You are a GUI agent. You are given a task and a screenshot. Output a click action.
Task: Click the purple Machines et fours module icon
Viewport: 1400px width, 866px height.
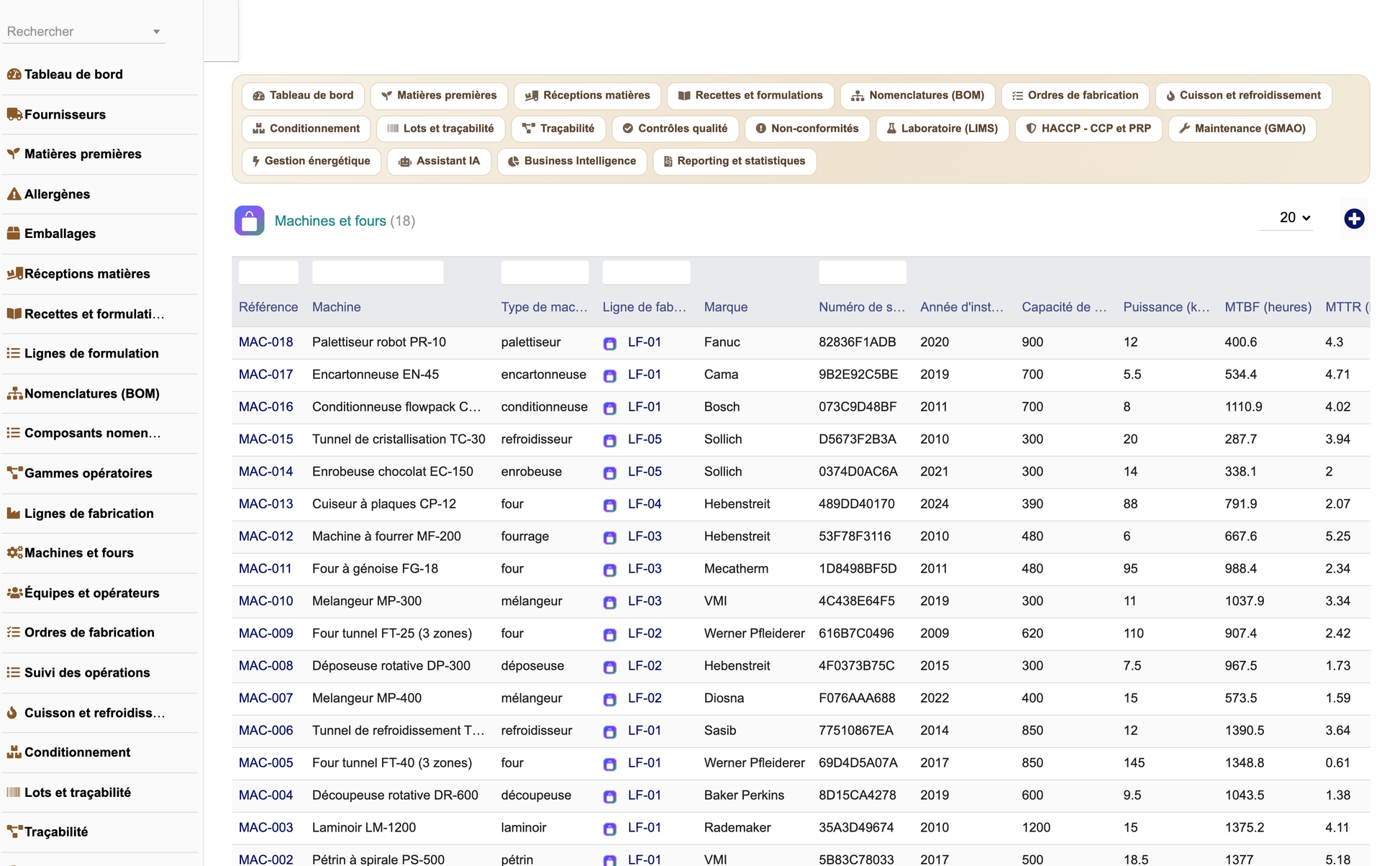(249, 221)
